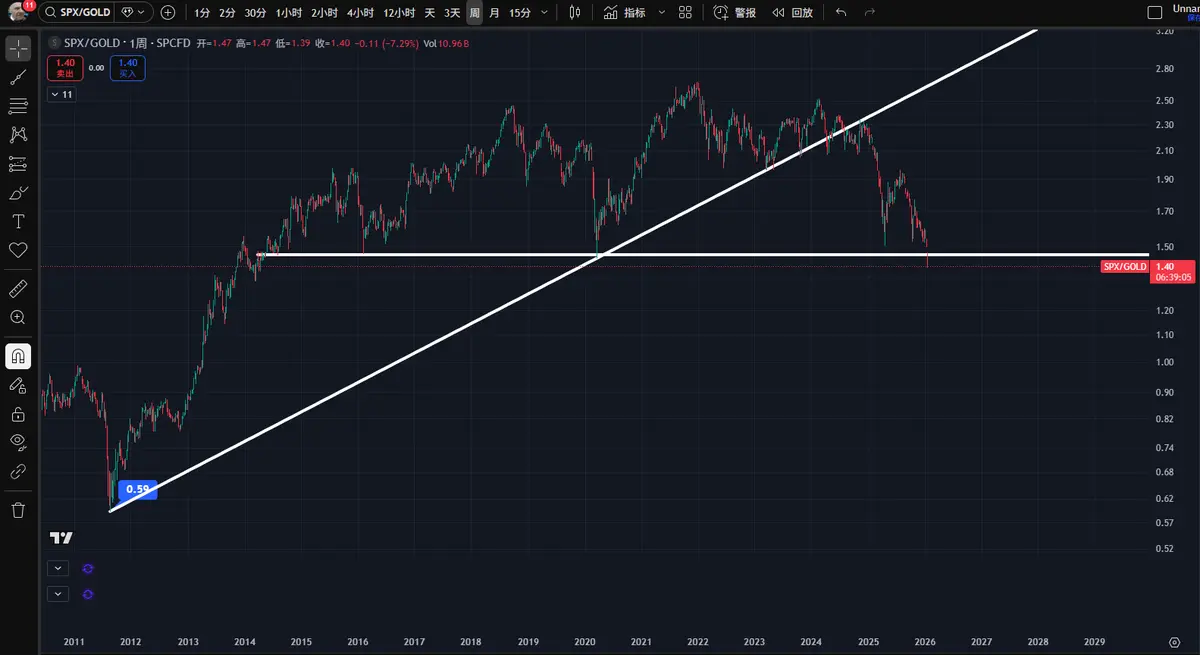Click the 2.50 value on the price axis
Screen dimensions: 1200x655
[1164, 101]
